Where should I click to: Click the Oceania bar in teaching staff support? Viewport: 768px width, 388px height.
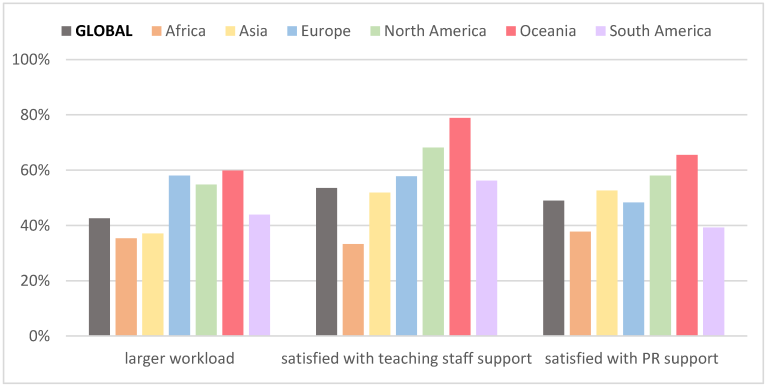coord(460,226)
